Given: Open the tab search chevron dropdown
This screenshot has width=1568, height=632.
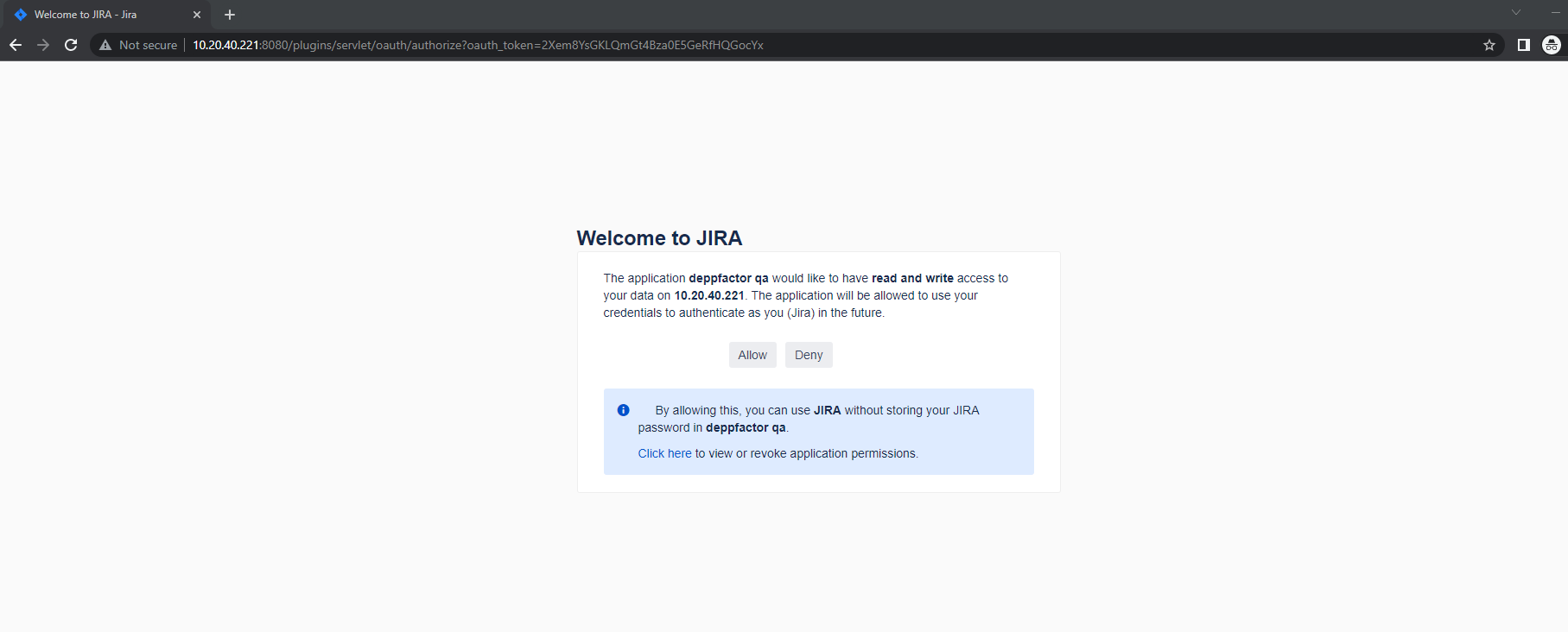Looking at the screenshot, I should coord(1515,13).
